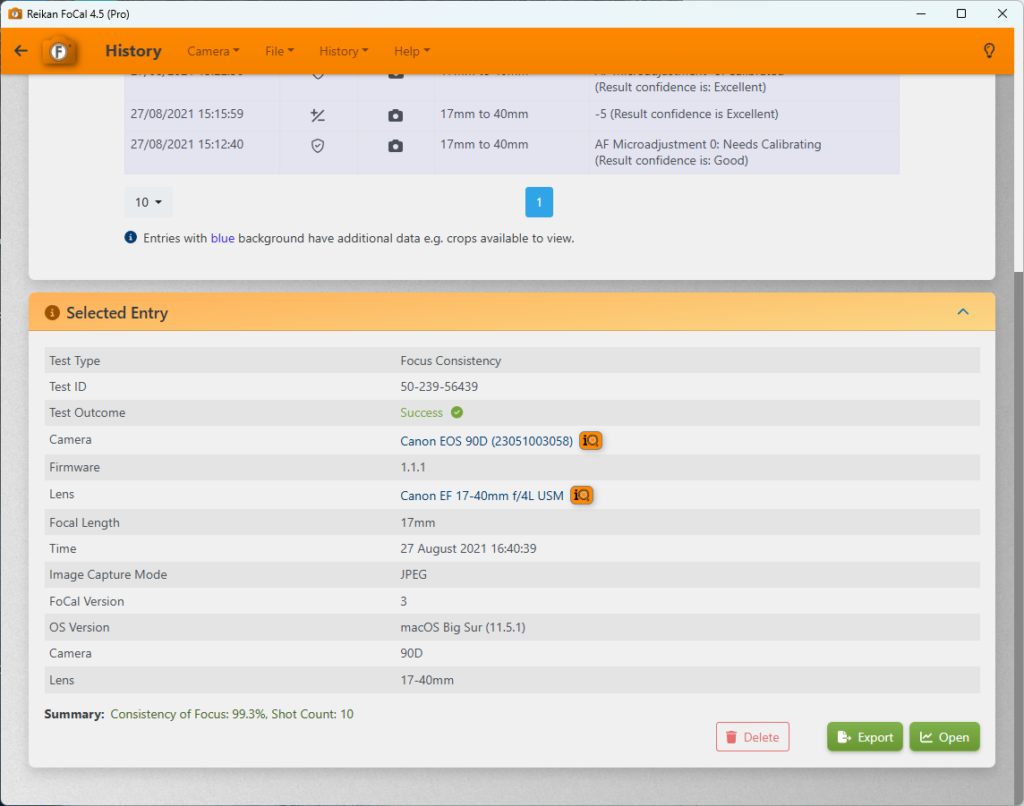Click the Success test outcome text
Screen dimensions: 1024x806
click(421, 413)
